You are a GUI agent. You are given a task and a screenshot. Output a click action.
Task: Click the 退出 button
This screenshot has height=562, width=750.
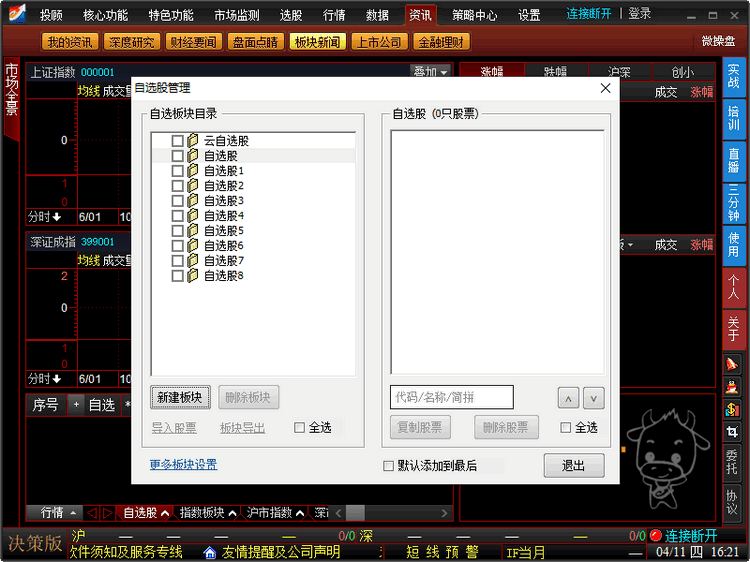pos(574,465)
